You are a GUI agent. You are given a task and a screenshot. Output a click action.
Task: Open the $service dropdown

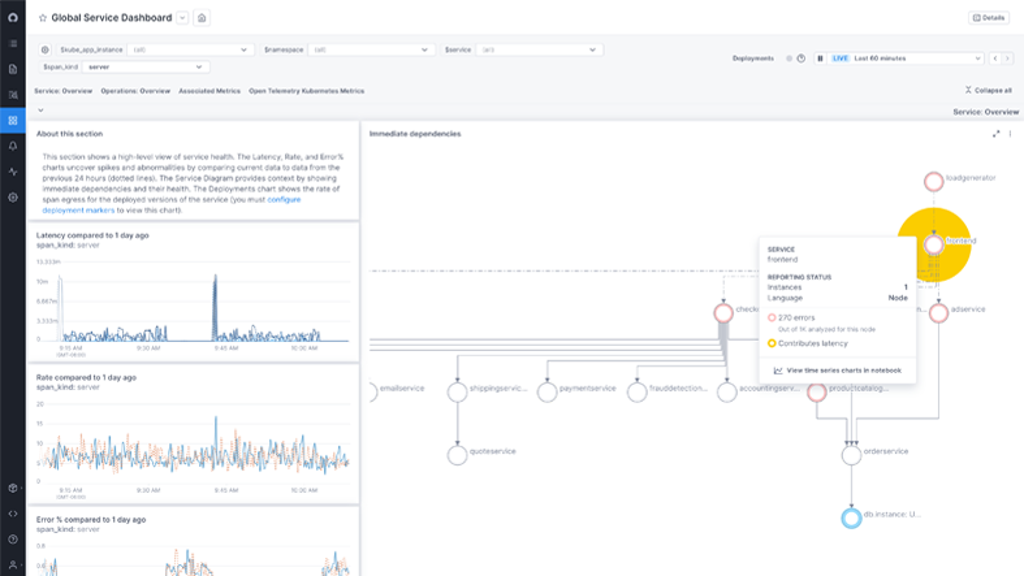coord(538,50)
